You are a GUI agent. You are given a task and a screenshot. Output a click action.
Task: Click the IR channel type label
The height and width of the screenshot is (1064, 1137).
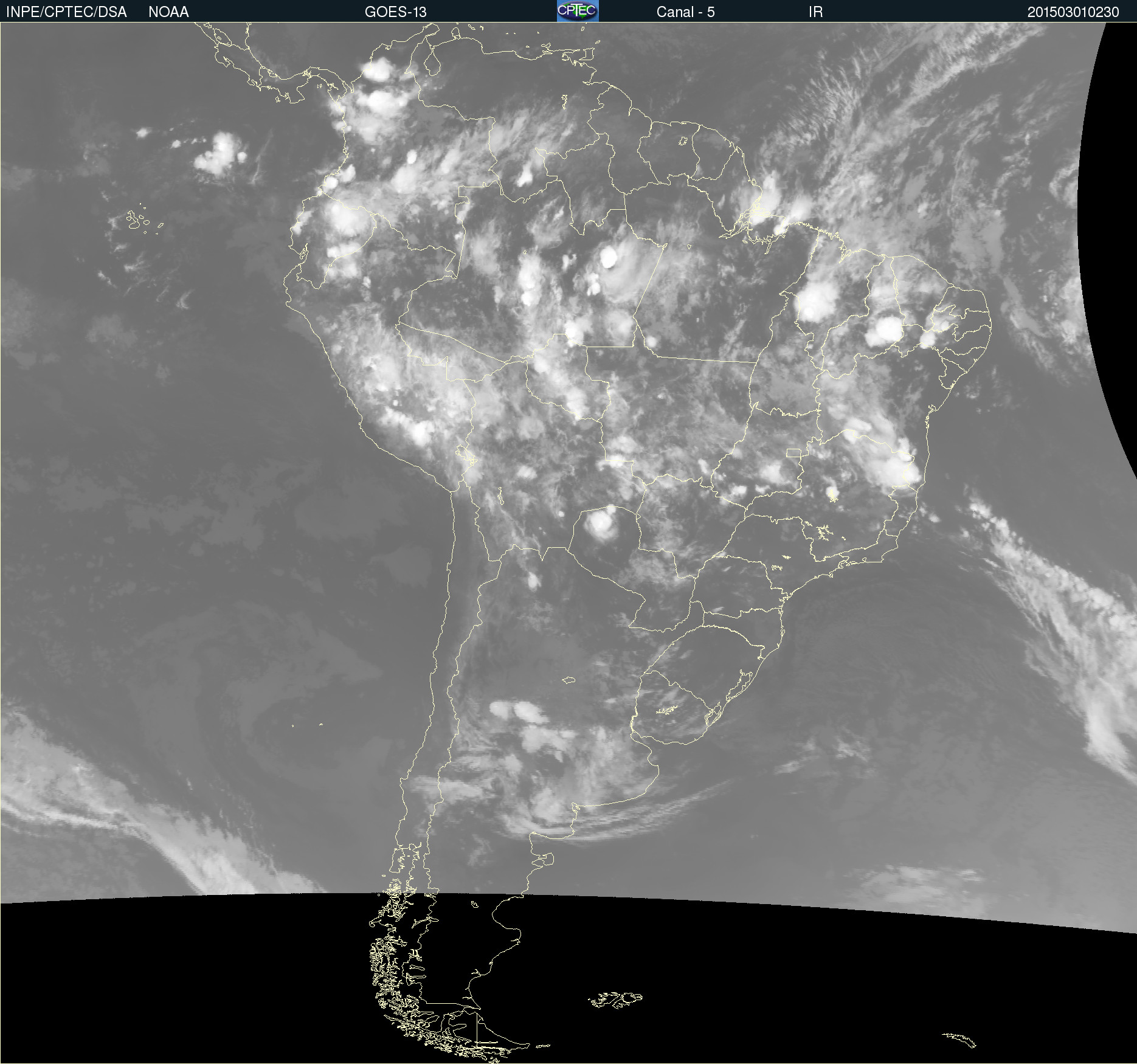(815, 12)
